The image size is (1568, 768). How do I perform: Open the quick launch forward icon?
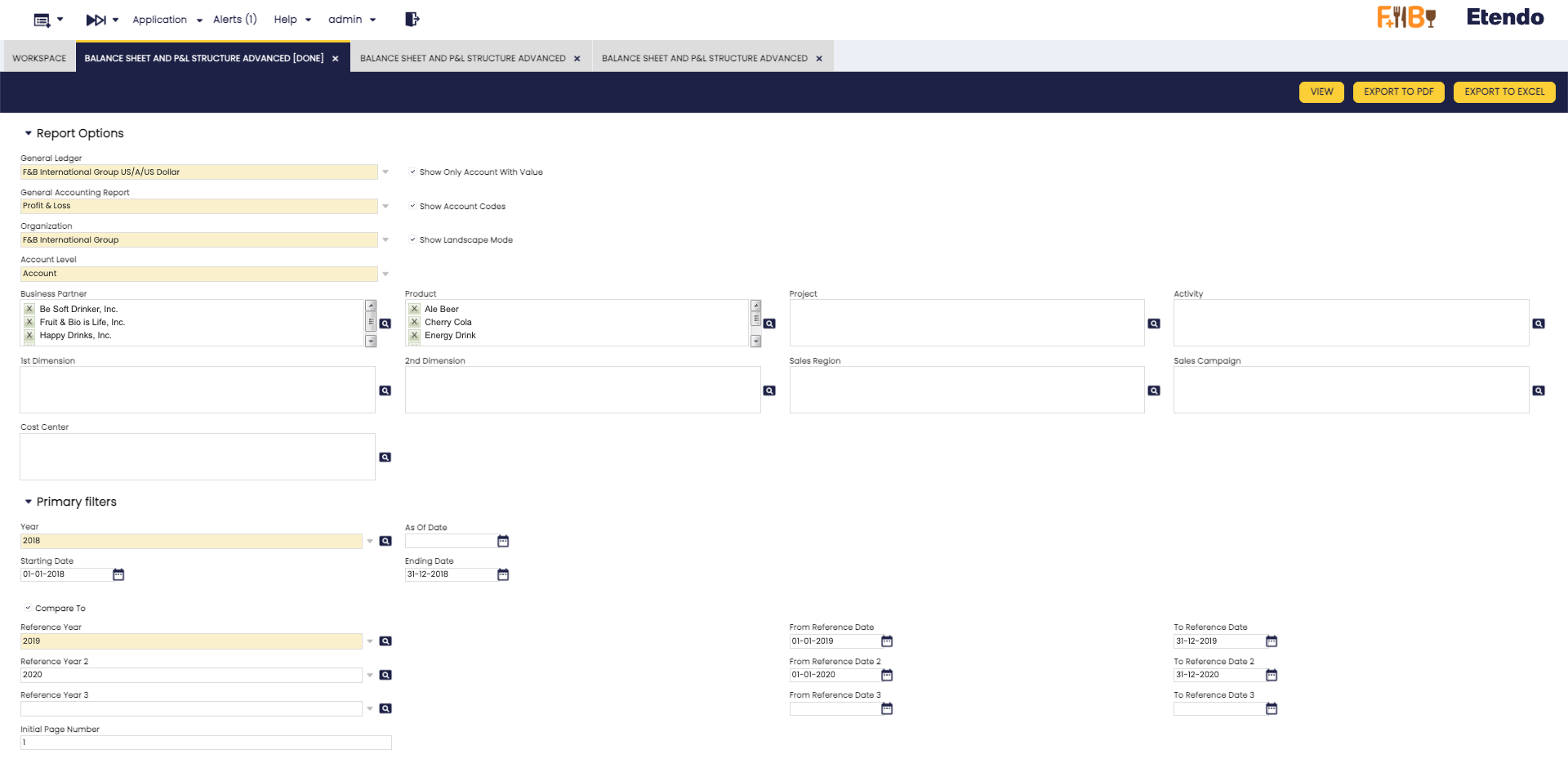[x=96, y=20]
